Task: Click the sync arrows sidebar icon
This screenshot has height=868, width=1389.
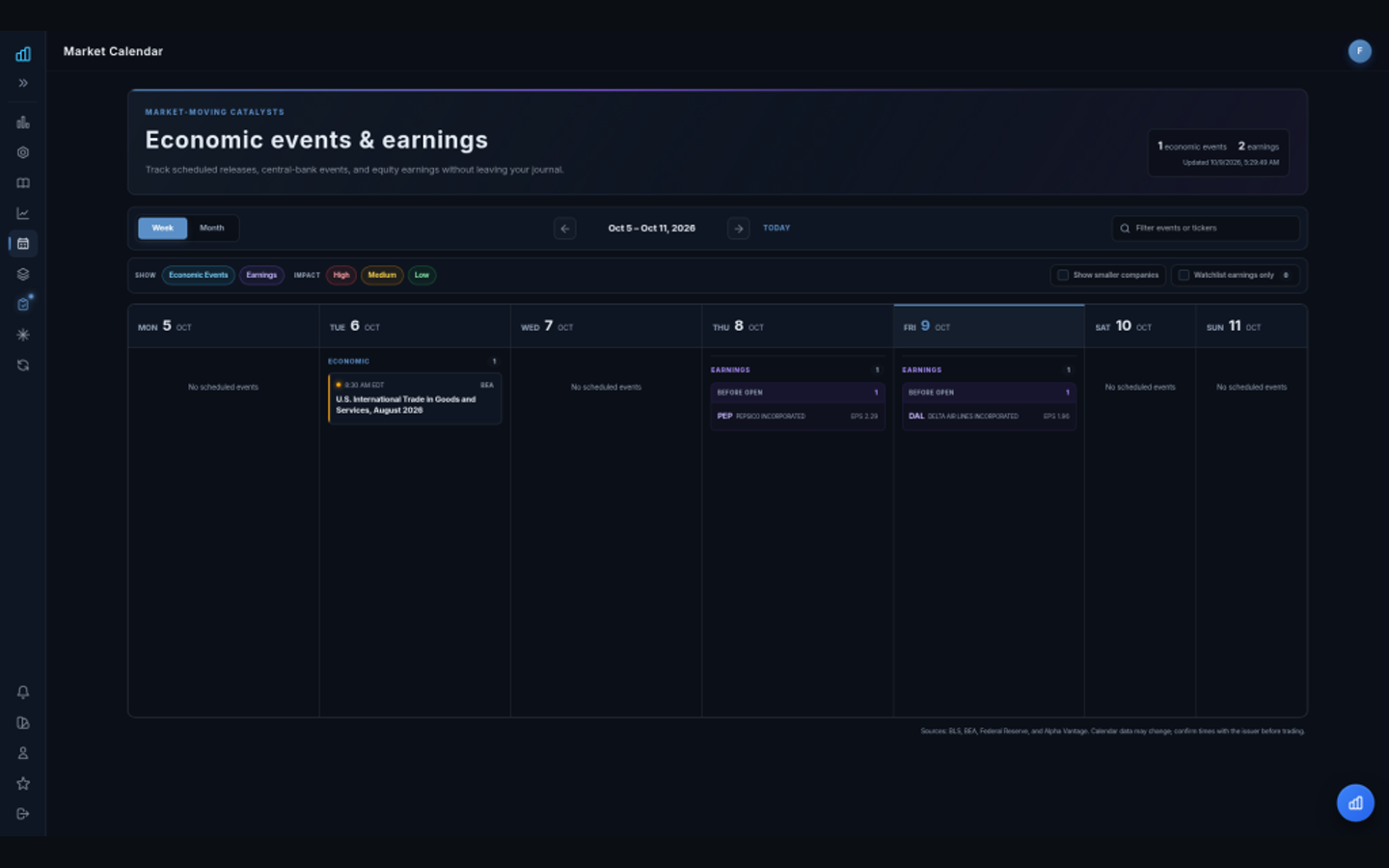Action: point(23,366)
